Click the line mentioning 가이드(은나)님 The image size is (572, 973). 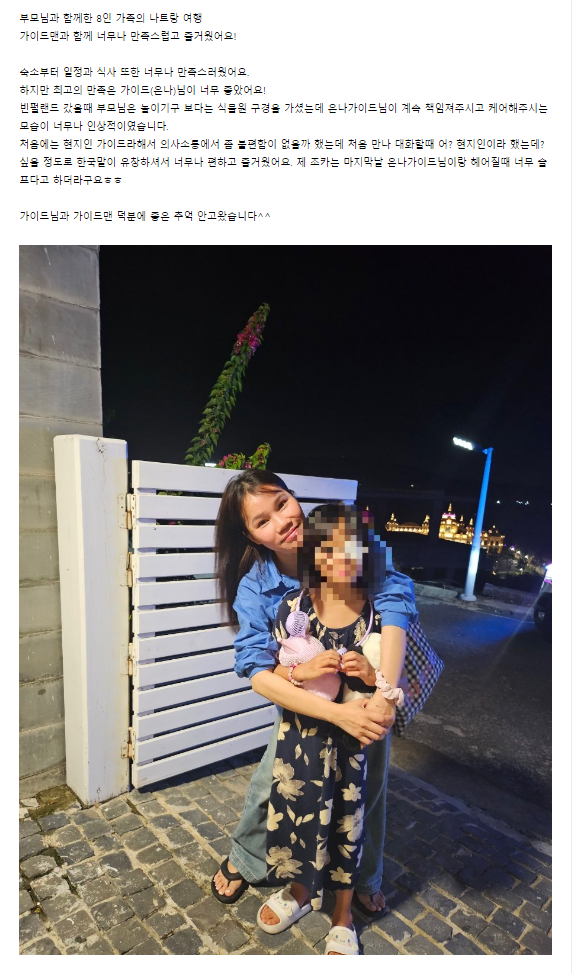click(x=143, y=90)
